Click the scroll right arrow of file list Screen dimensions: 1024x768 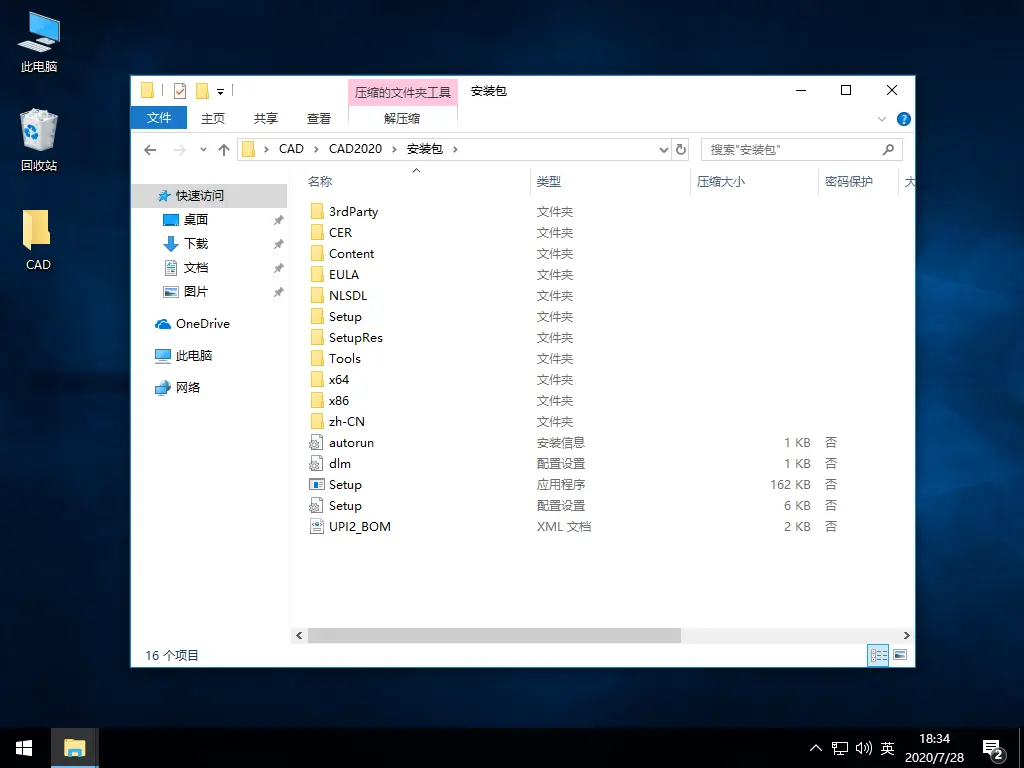pos(906,635)
